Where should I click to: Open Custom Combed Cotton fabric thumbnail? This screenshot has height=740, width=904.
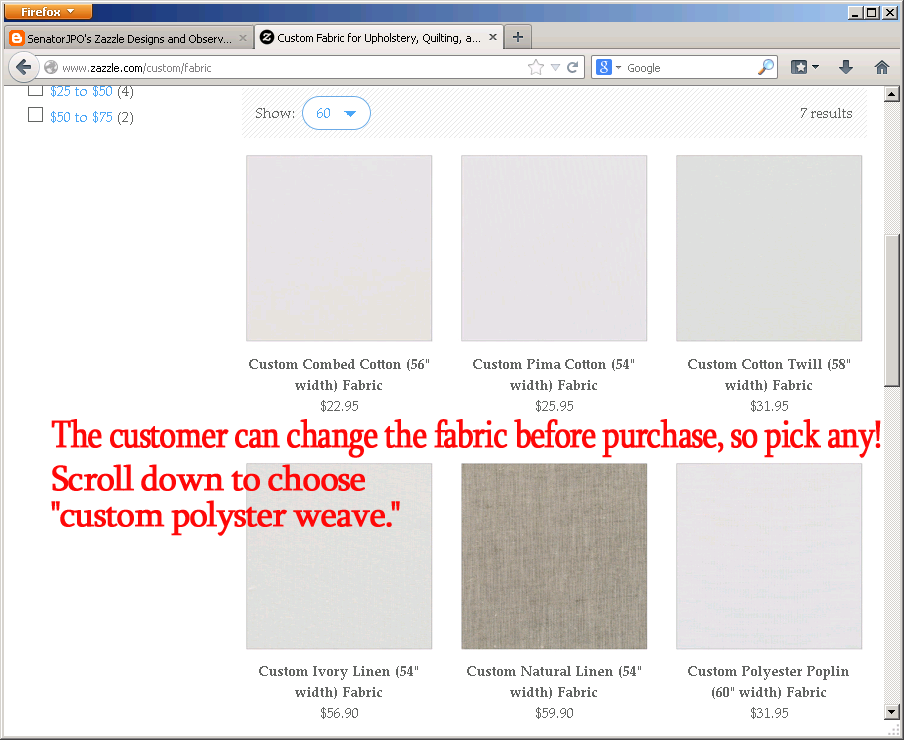click(x=339, y=248)
